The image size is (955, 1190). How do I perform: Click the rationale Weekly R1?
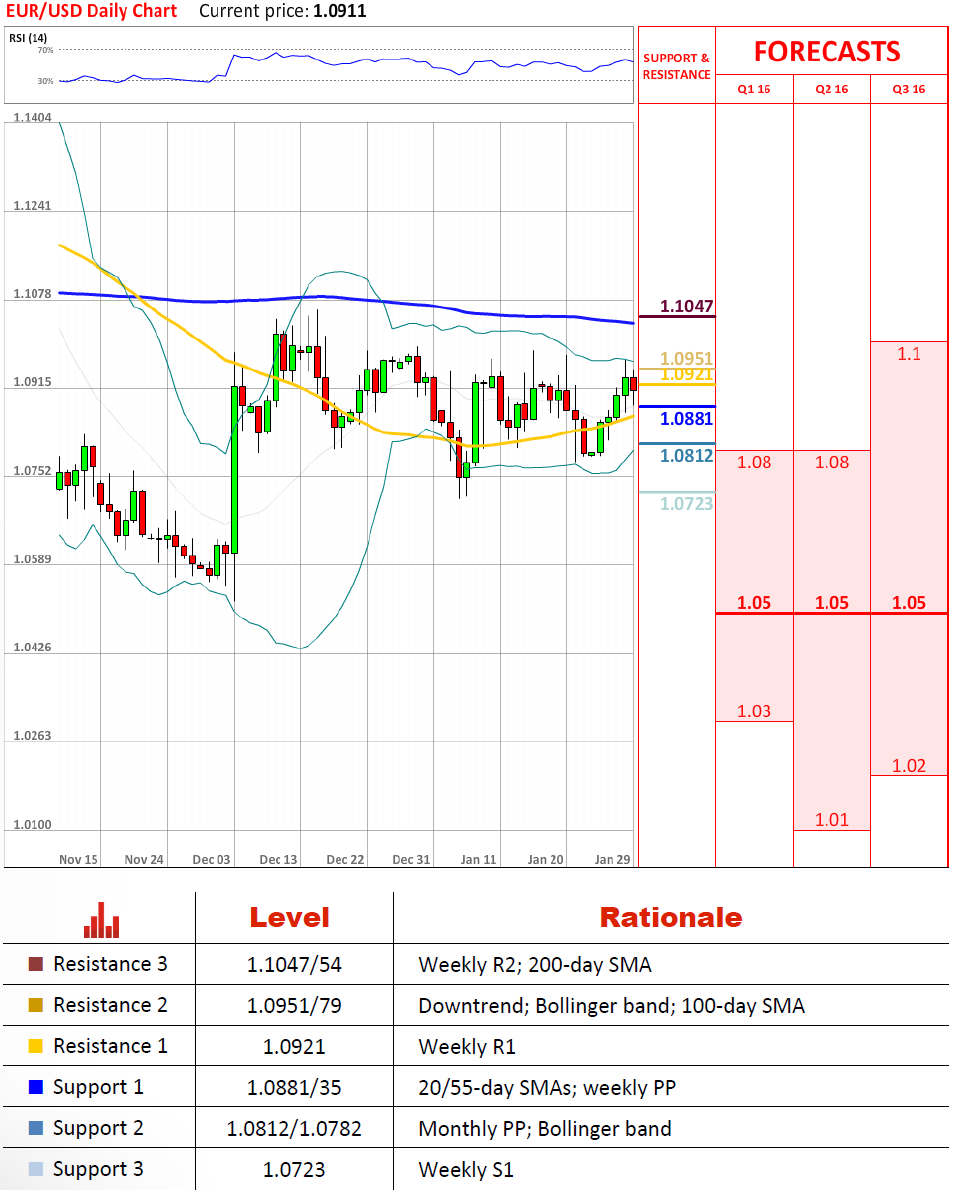[x=467, y=1047]
